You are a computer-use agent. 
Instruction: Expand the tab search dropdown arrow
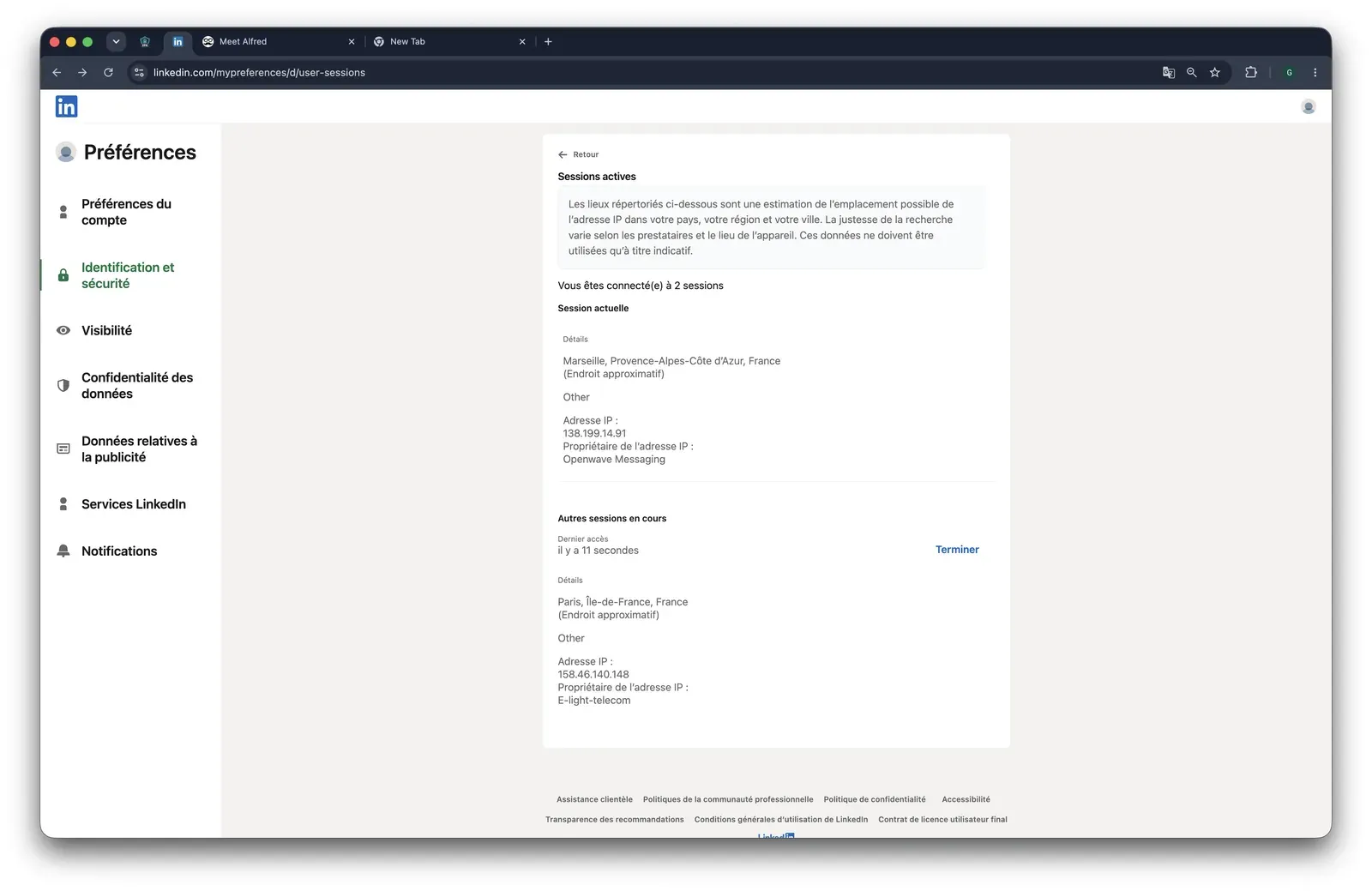click(x=116, y=41)
